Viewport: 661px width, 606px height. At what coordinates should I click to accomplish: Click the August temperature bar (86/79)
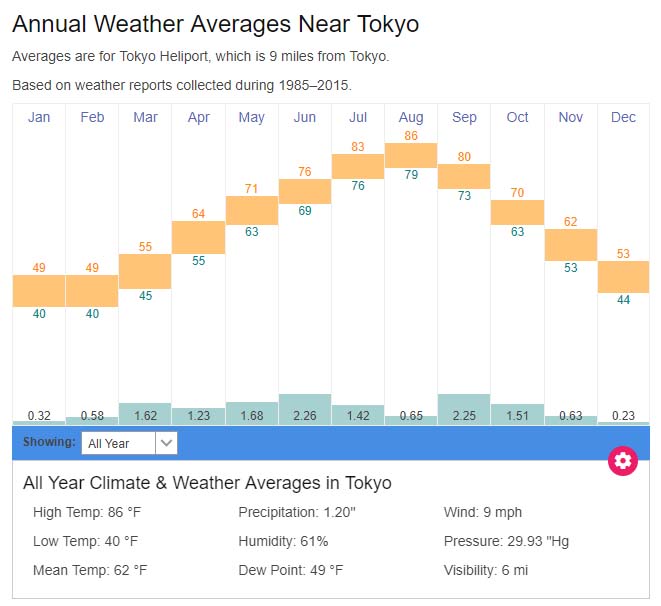(411, 155)
